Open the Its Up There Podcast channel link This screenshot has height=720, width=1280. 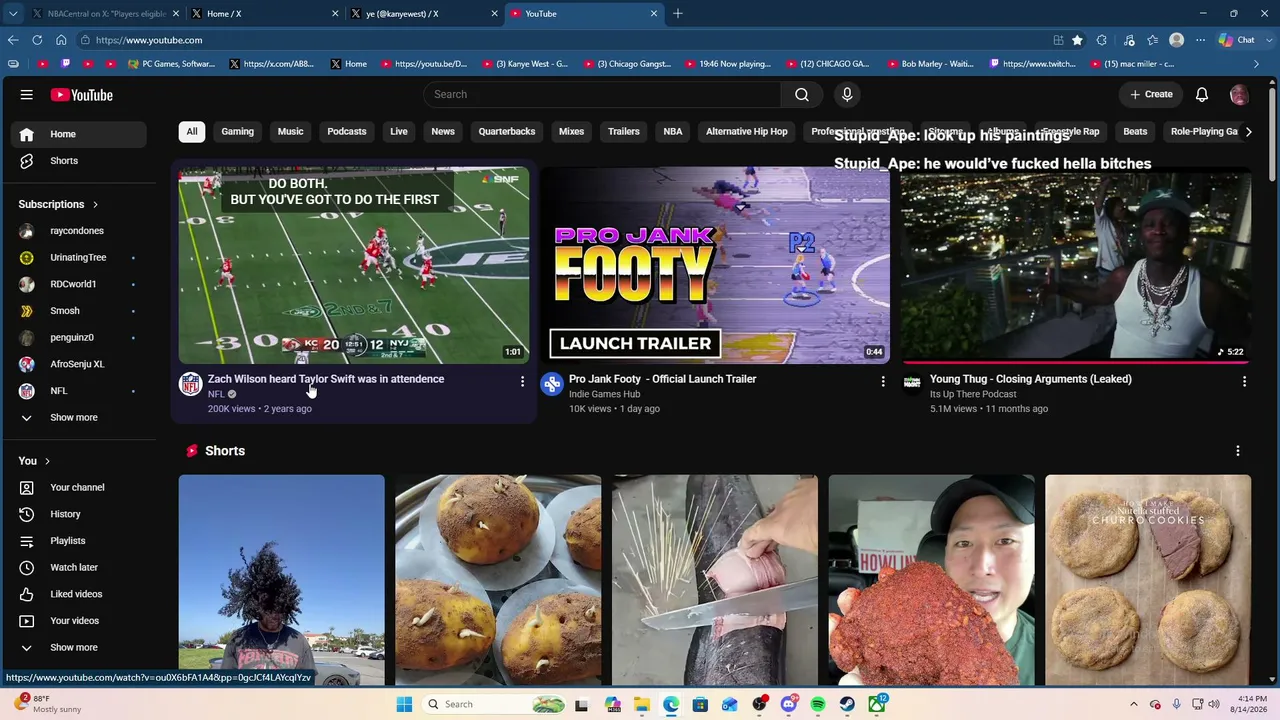973,394
